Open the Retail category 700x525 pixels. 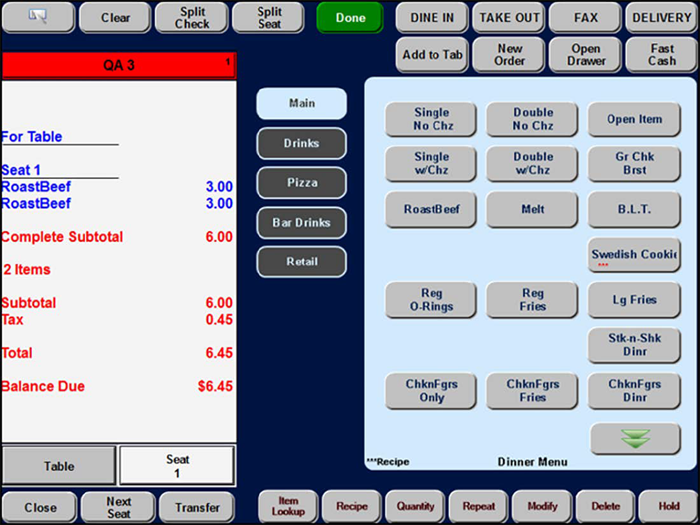(301, 262)
